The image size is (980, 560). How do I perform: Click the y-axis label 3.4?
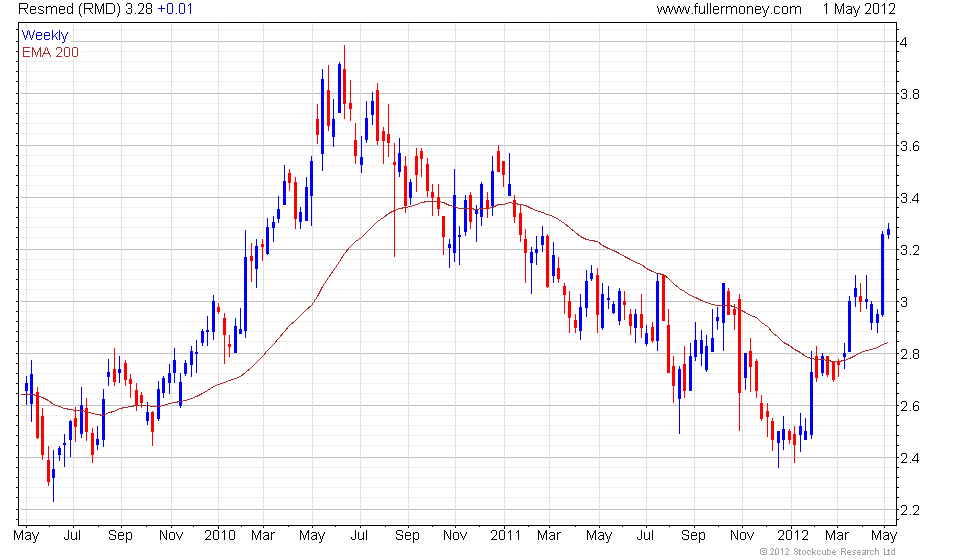click(x=909, y=199)
